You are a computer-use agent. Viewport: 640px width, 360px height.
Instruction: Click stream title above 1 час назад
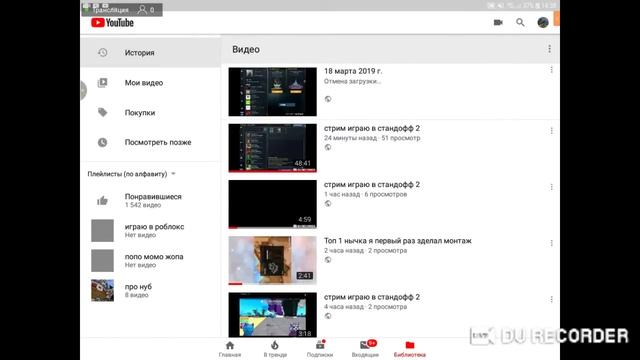[x=372, y=184]
